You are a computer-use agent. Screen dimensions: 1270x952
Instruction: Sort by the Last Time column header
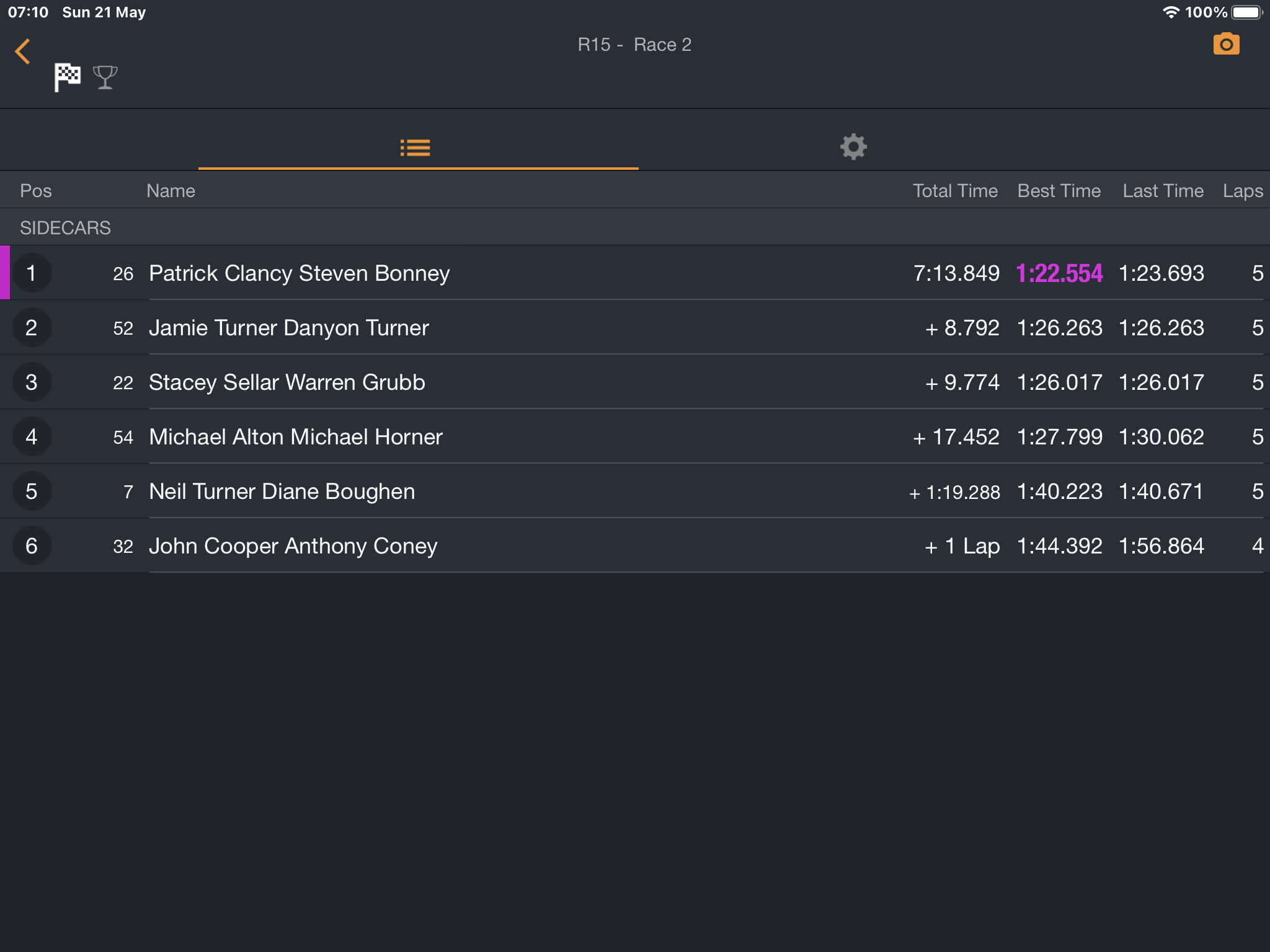[1163, 191]
